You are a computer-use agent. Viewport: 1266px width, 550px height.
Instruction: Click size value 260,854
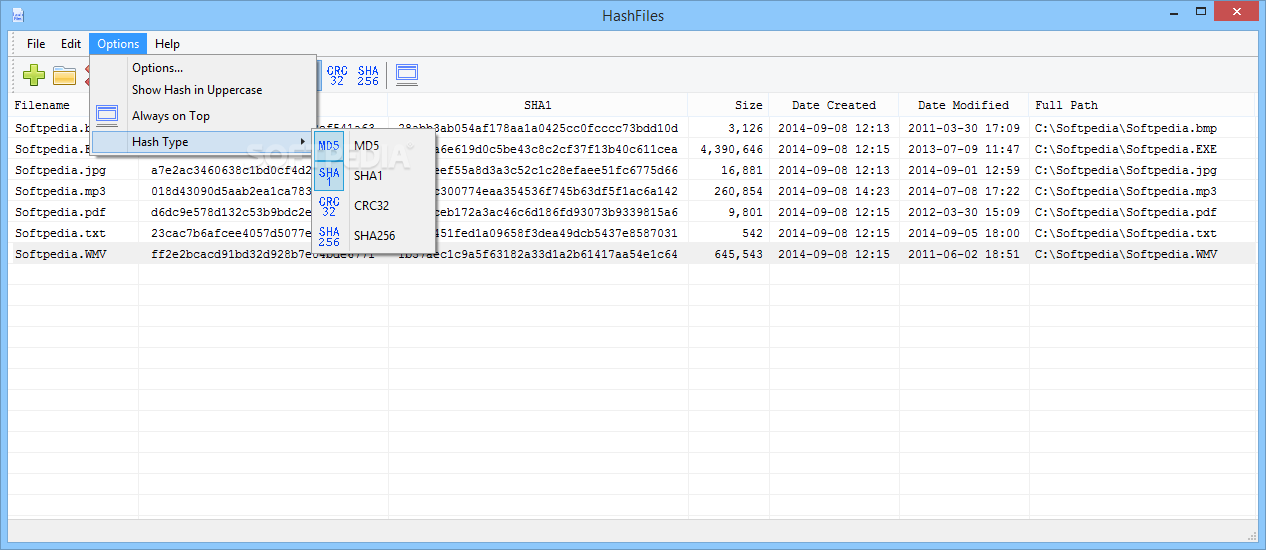coord(738,191)
